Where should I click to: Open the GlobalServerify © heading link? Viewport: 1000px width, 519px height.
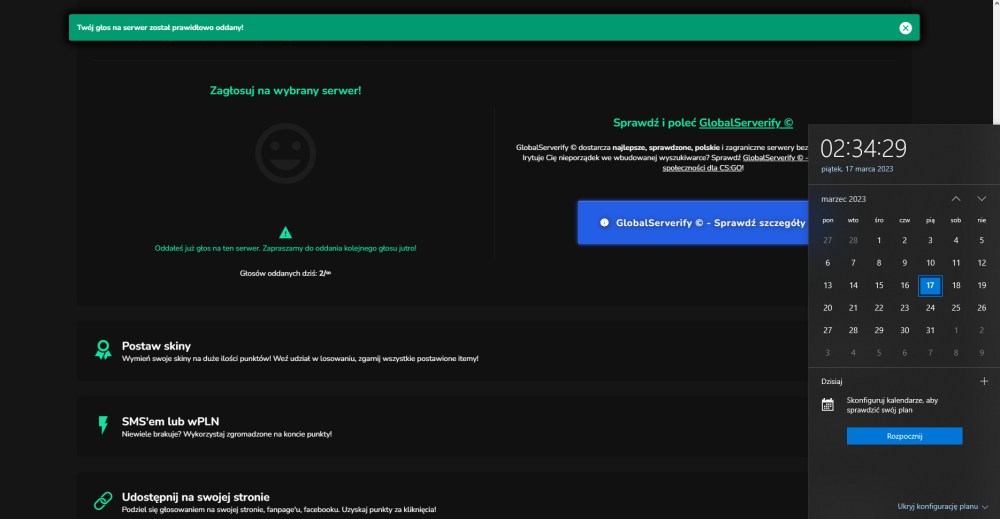[746, 122]
